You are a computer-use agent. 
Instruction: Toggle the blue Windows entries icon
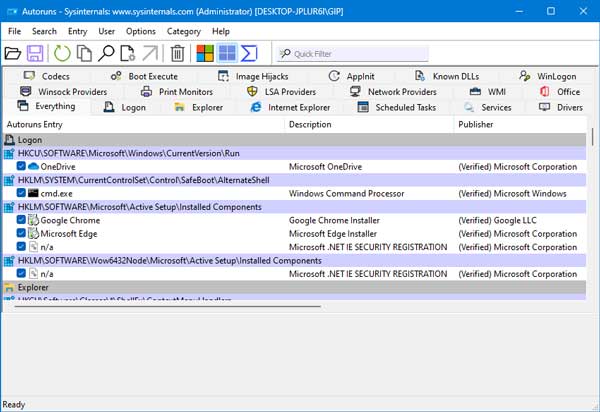point(227,53)
